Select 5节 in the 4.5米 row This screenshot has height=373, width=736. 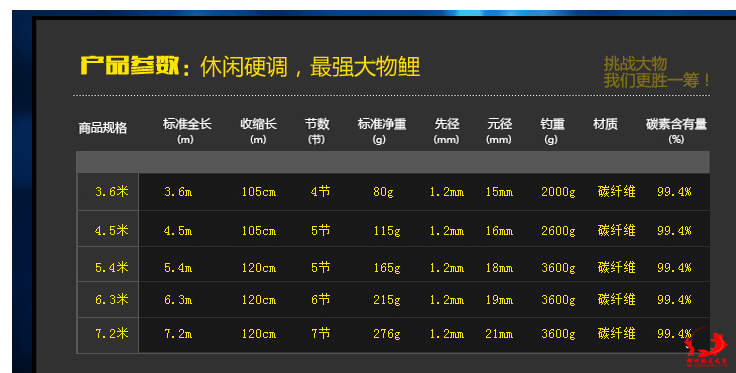(321, 230)
